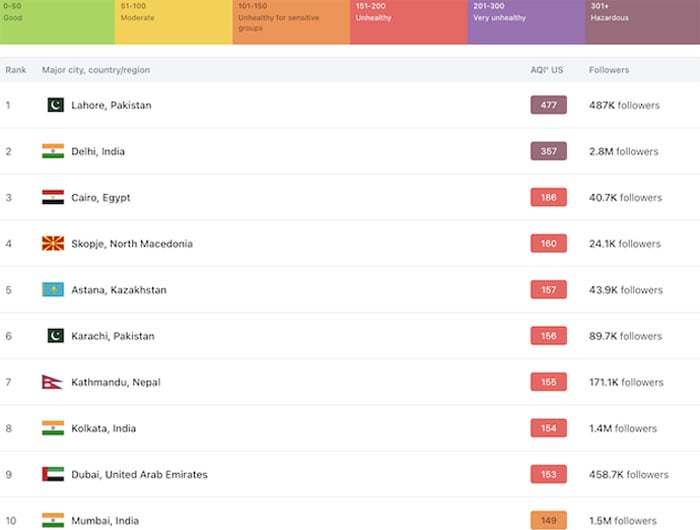
Task: Click the 2.8M followers text
Action: pyautogui.click(x=624, y=151)
